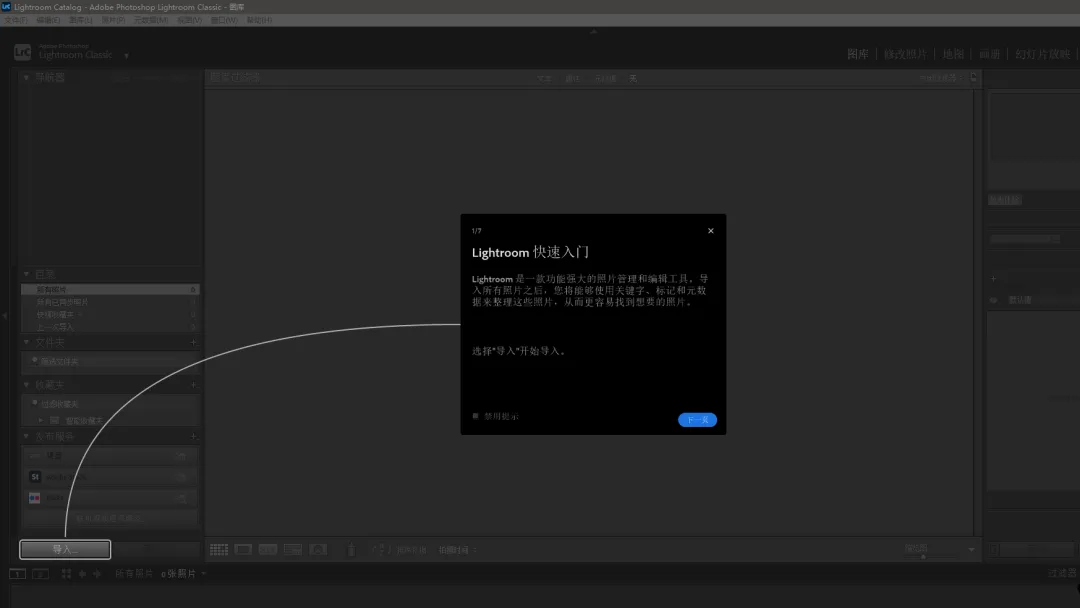Screen dimensions: 1080x608
Task: Open the 图库(L) menu
Action: point(80,20)
